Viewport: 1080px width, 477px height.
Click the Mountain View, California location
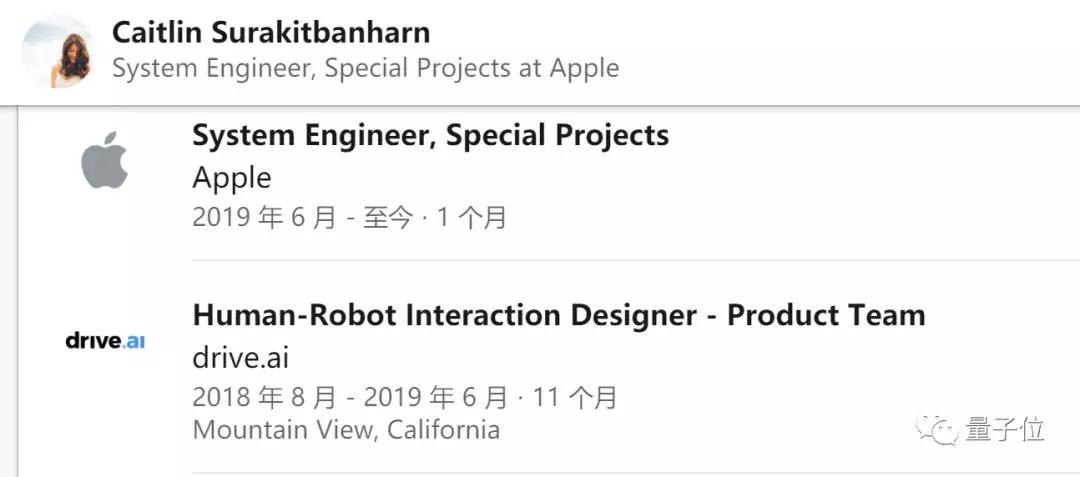(346, 430)
